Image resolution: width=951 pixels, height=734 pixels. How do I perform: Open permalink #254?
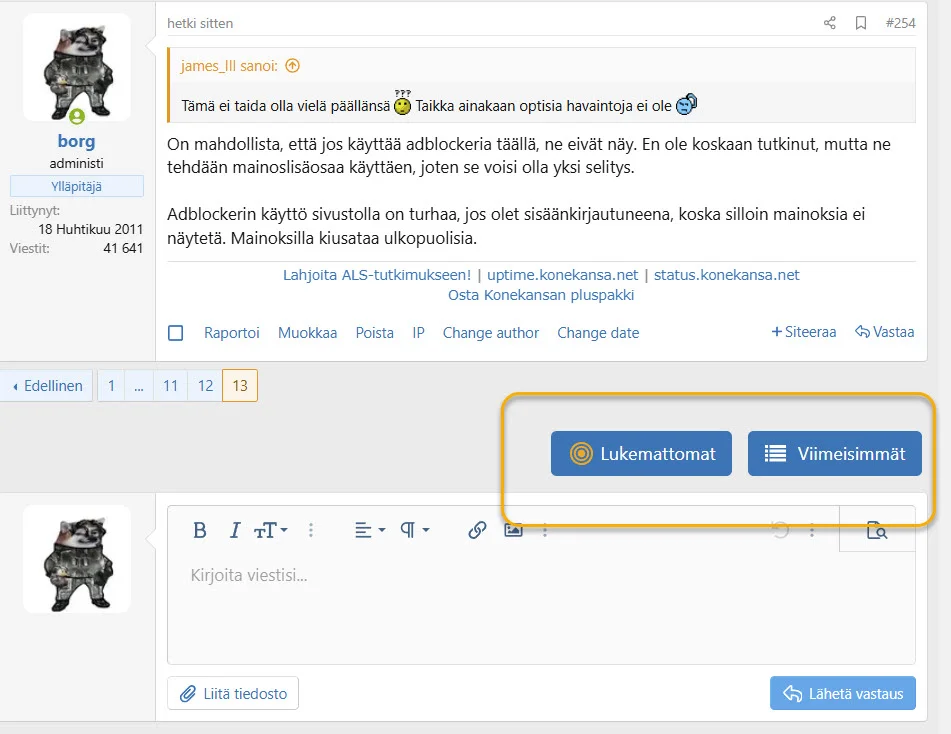pyautogui.click(x=900, y=23)
